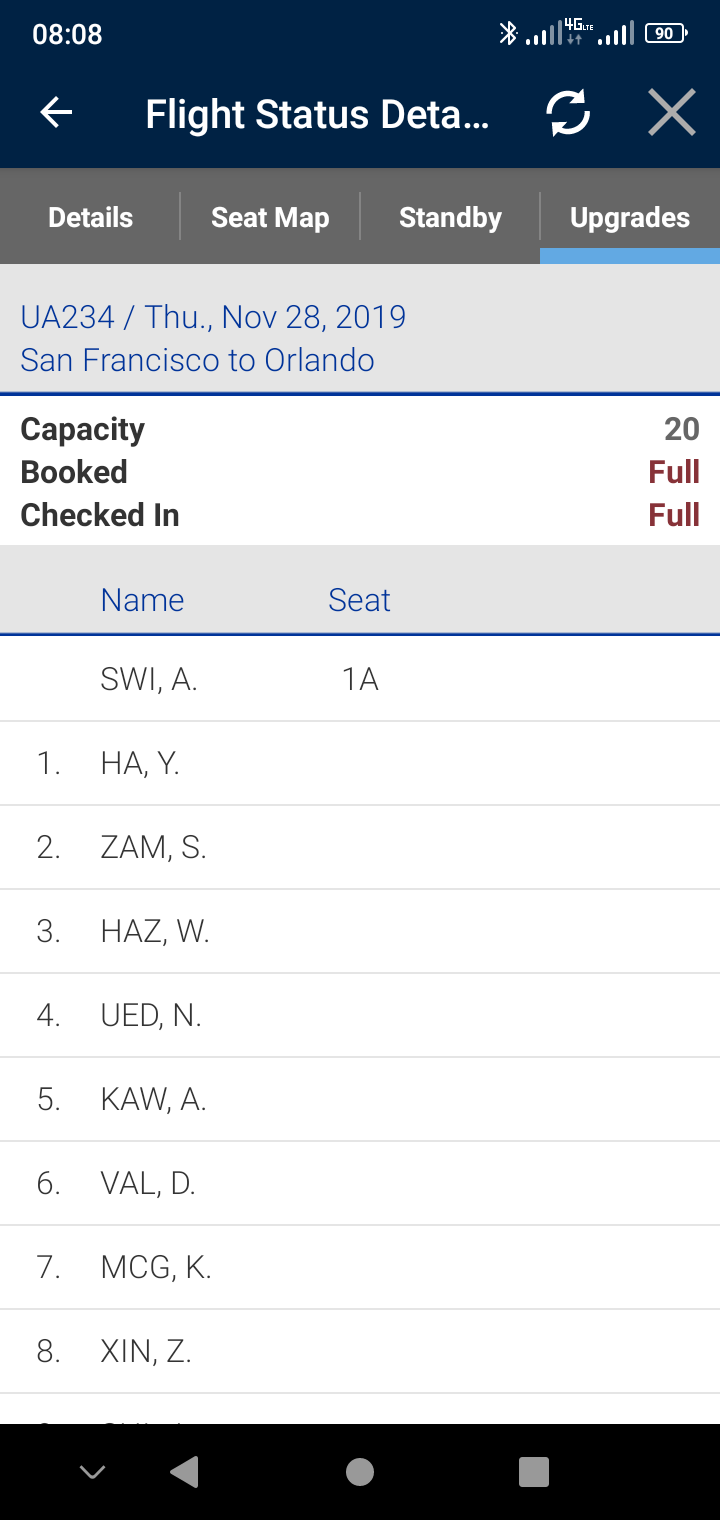Close the Flight Status Details screen
Image resolution: width=720 pixels, height=1520 pixels.
pyautogui.click(x=671, y=113)
